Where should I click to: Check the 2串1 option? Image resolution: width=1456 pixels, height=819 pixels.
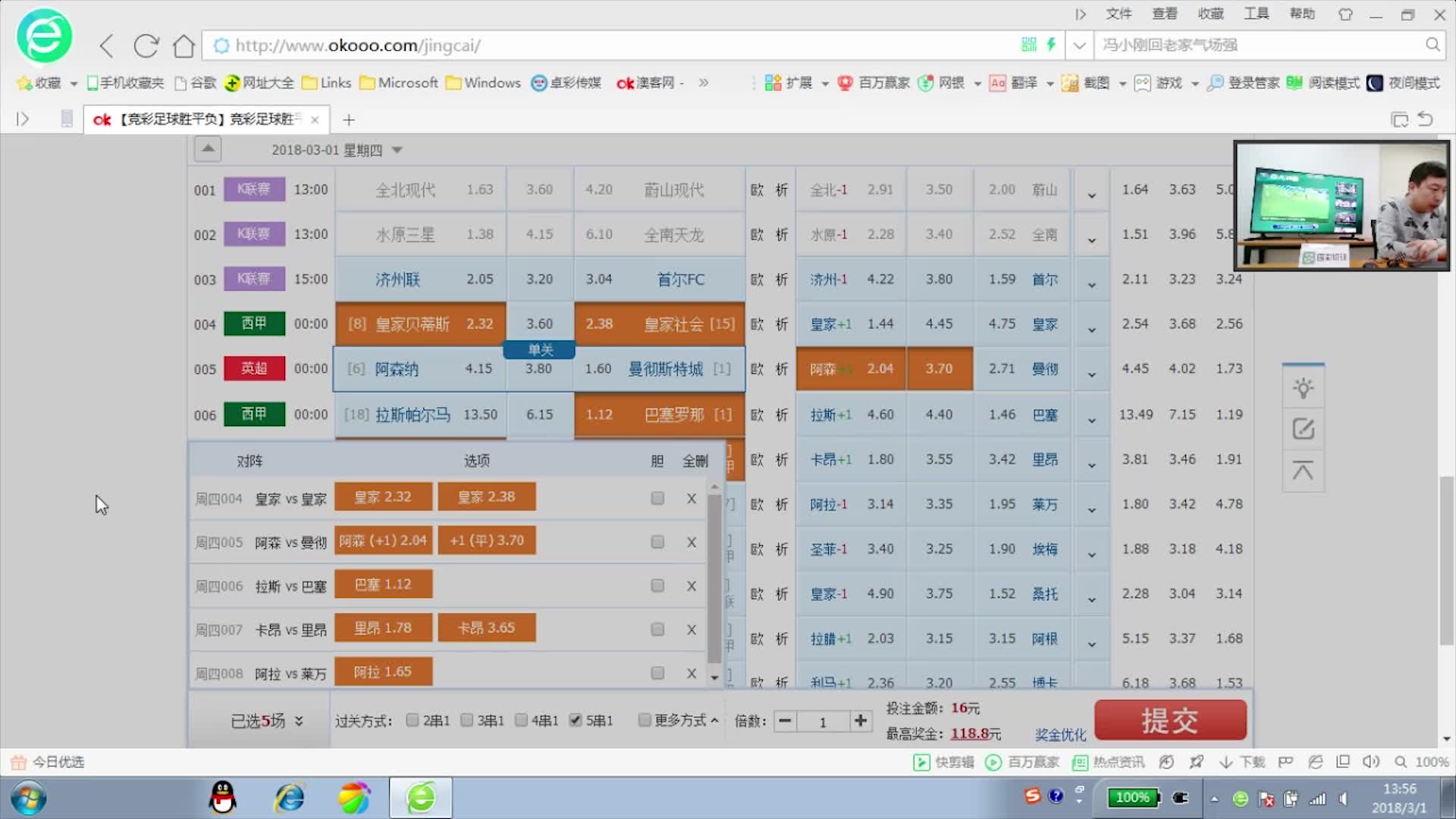[413, 720]
